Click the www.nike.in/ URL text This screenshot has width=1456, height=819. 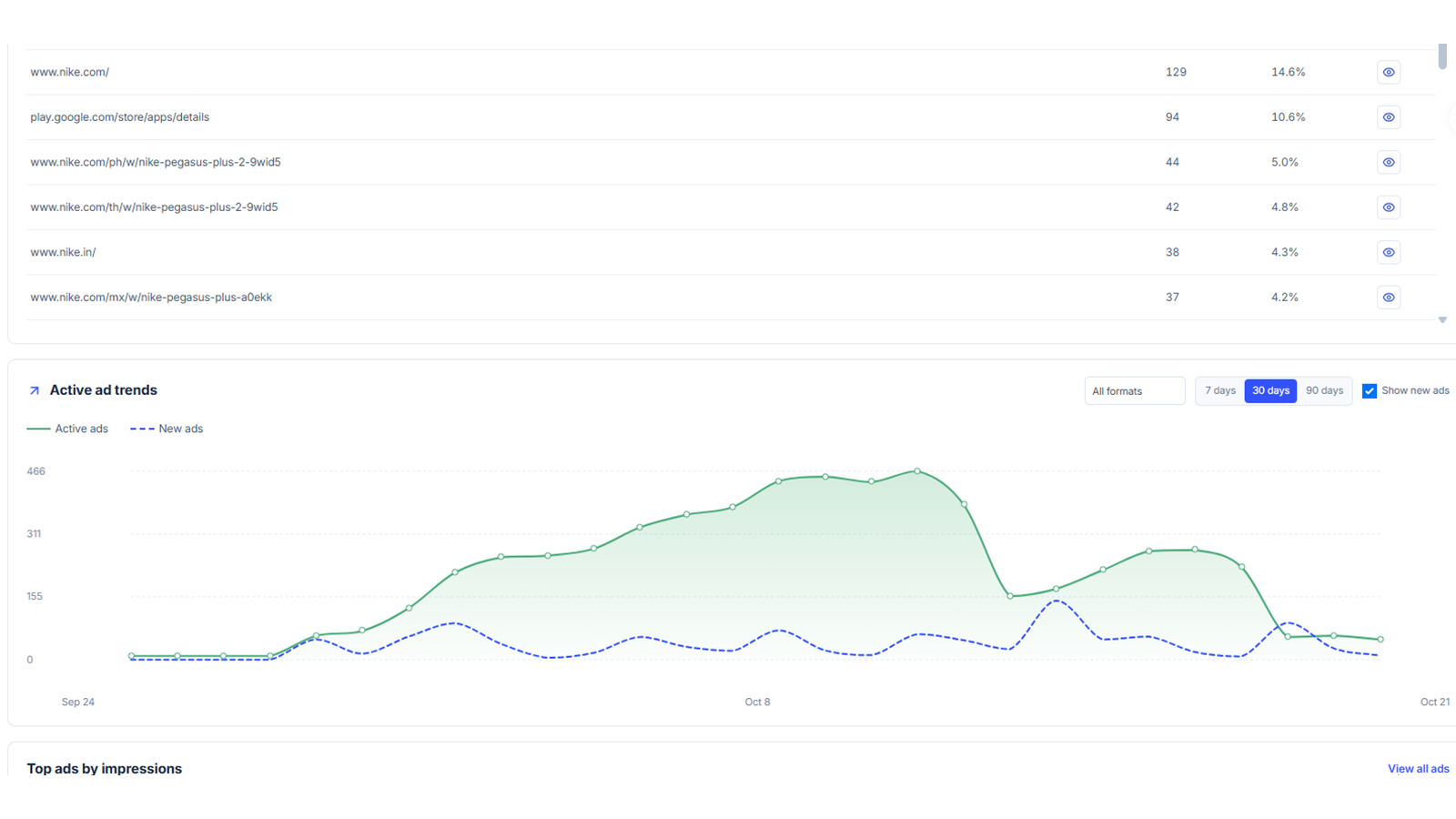pyautogui.click(x=63, y=252)
